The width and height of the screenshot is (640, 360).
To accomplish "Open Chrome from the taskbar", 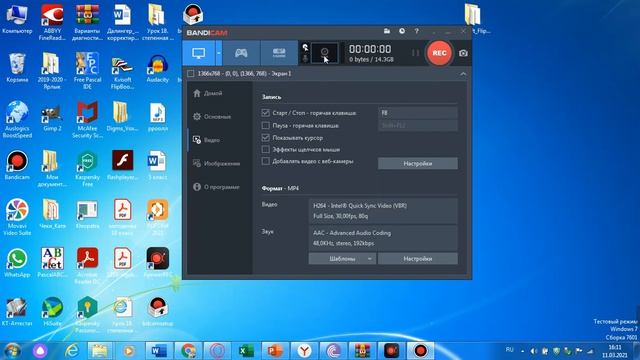I will click(x=188, y=351).
